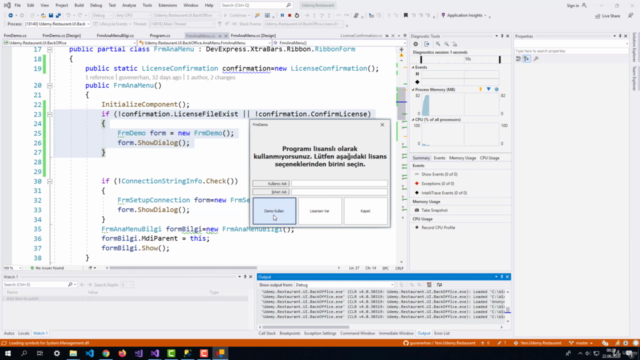Switch to the Program.cs tab
Image resolution: width=640 pixels, height=360 pixels.
coord(160,36)
